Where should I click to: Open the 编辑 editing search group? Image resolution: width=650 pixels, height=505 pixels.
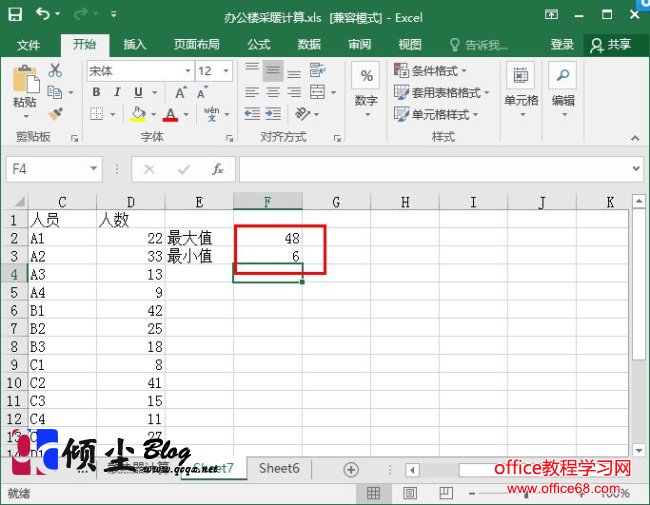pos(563,89)
